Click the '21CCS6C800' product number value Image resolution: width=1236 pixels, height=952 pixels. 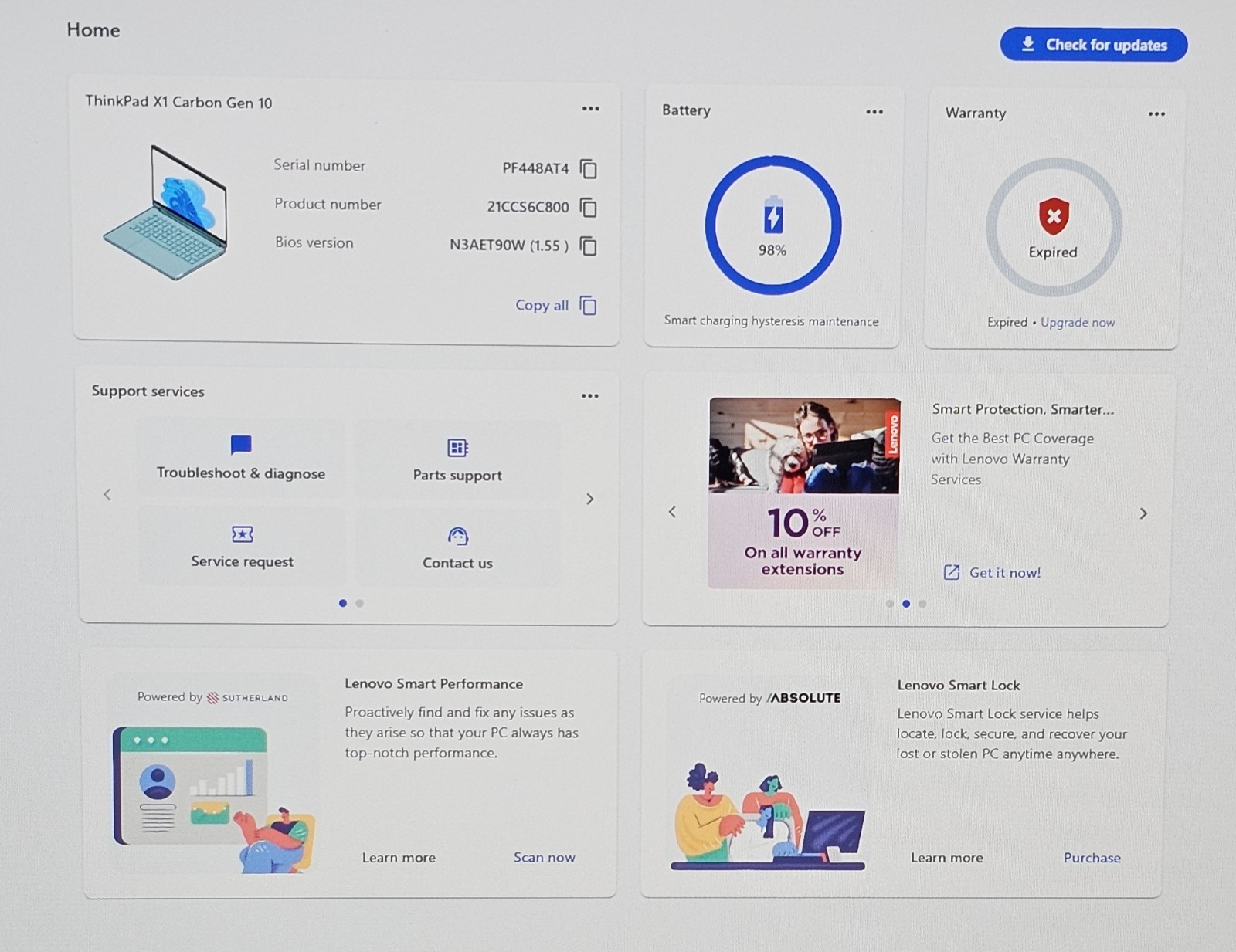click(528, 207)
